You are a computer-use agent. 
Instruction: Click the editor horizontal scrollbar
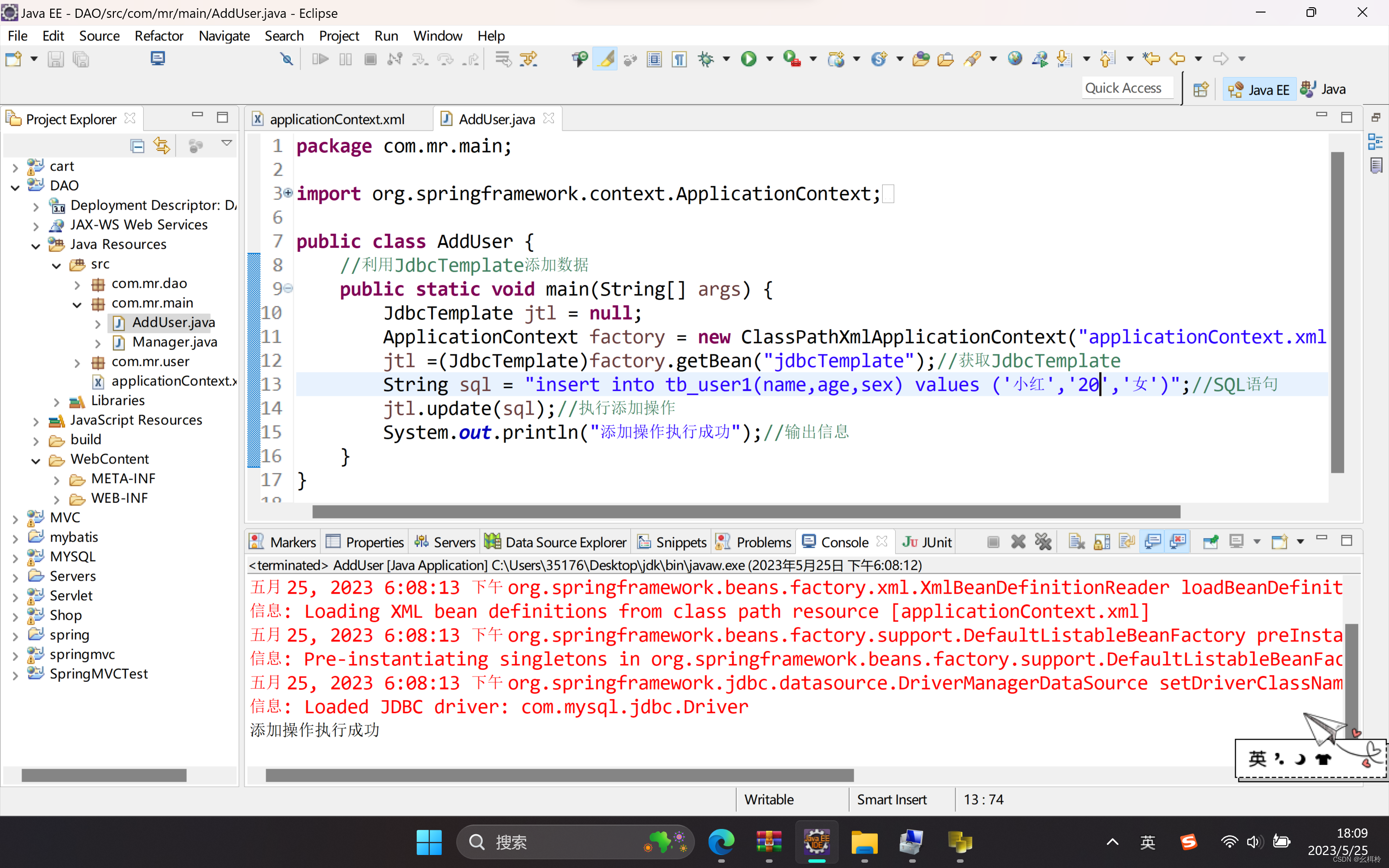746,511
